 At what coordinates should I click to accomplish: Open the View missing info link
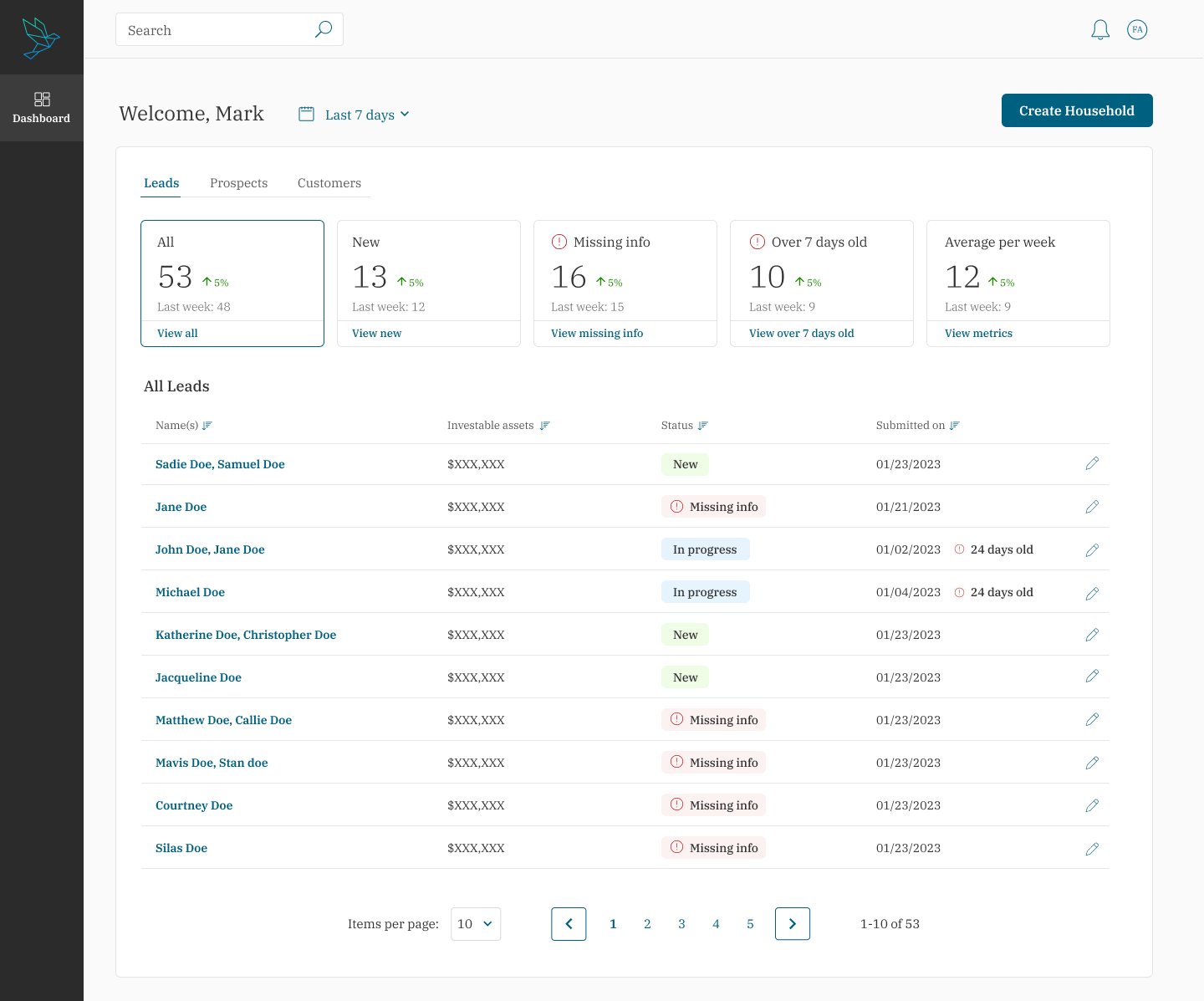[597, 333]
